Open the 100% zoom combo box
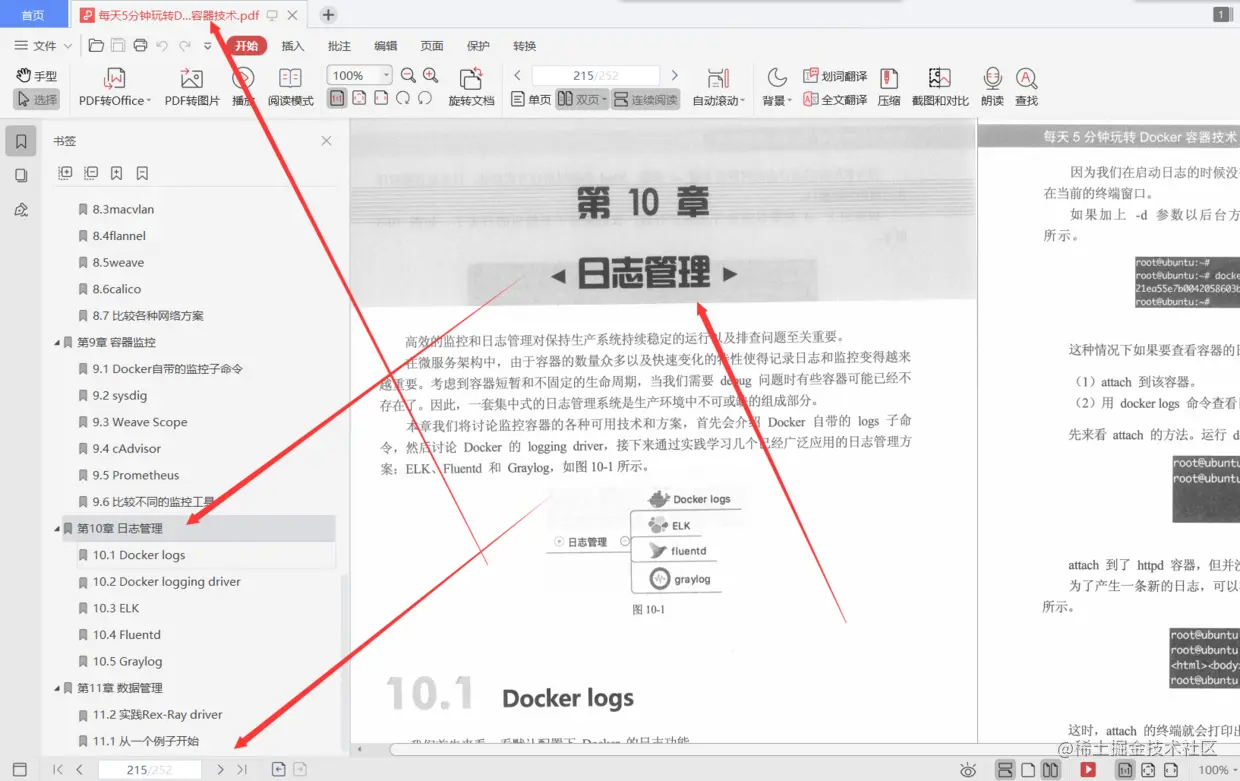Screen dimensions: 1240x781 (x=359, y=75)
